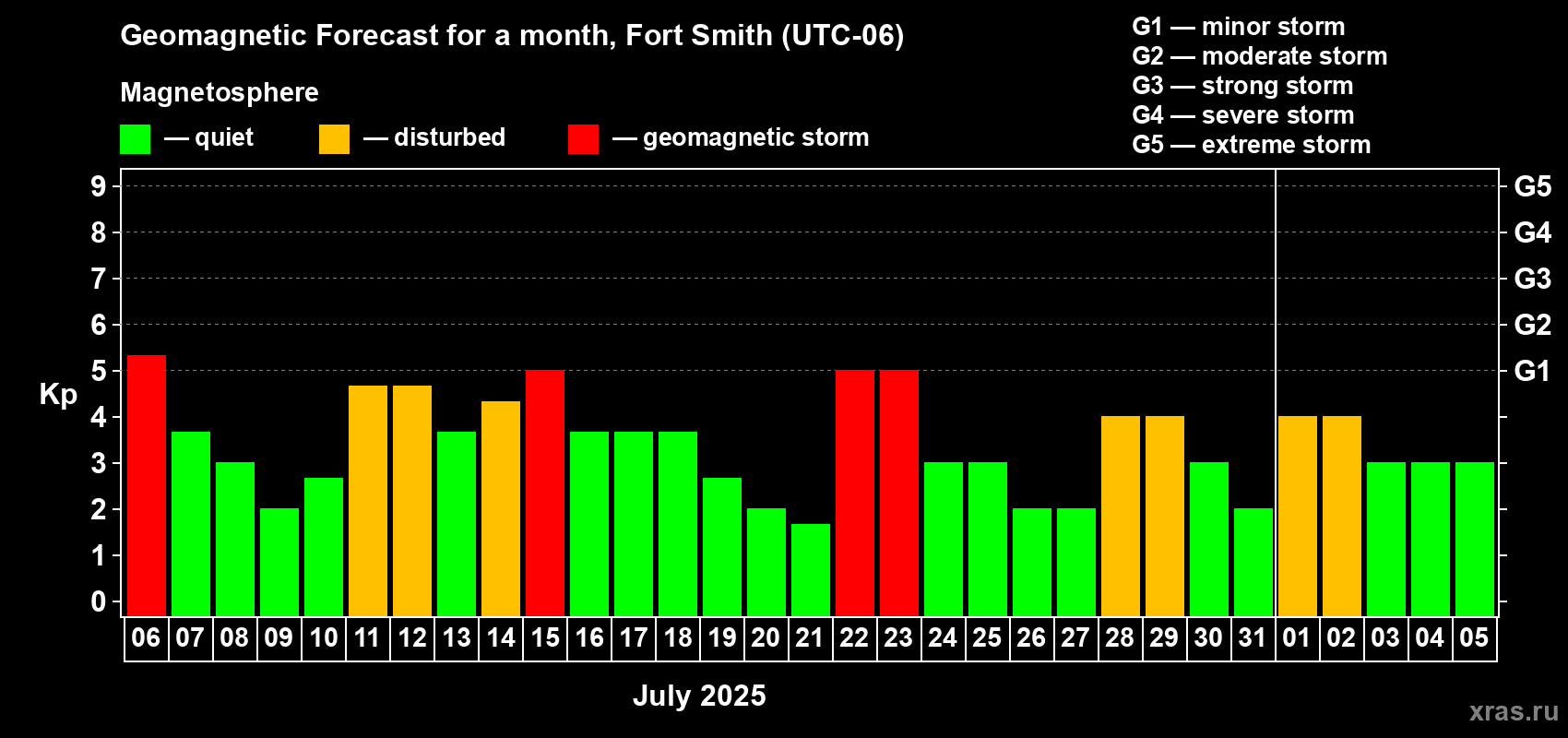Click the orange bar for day 29

click(x=1165, y=516)
